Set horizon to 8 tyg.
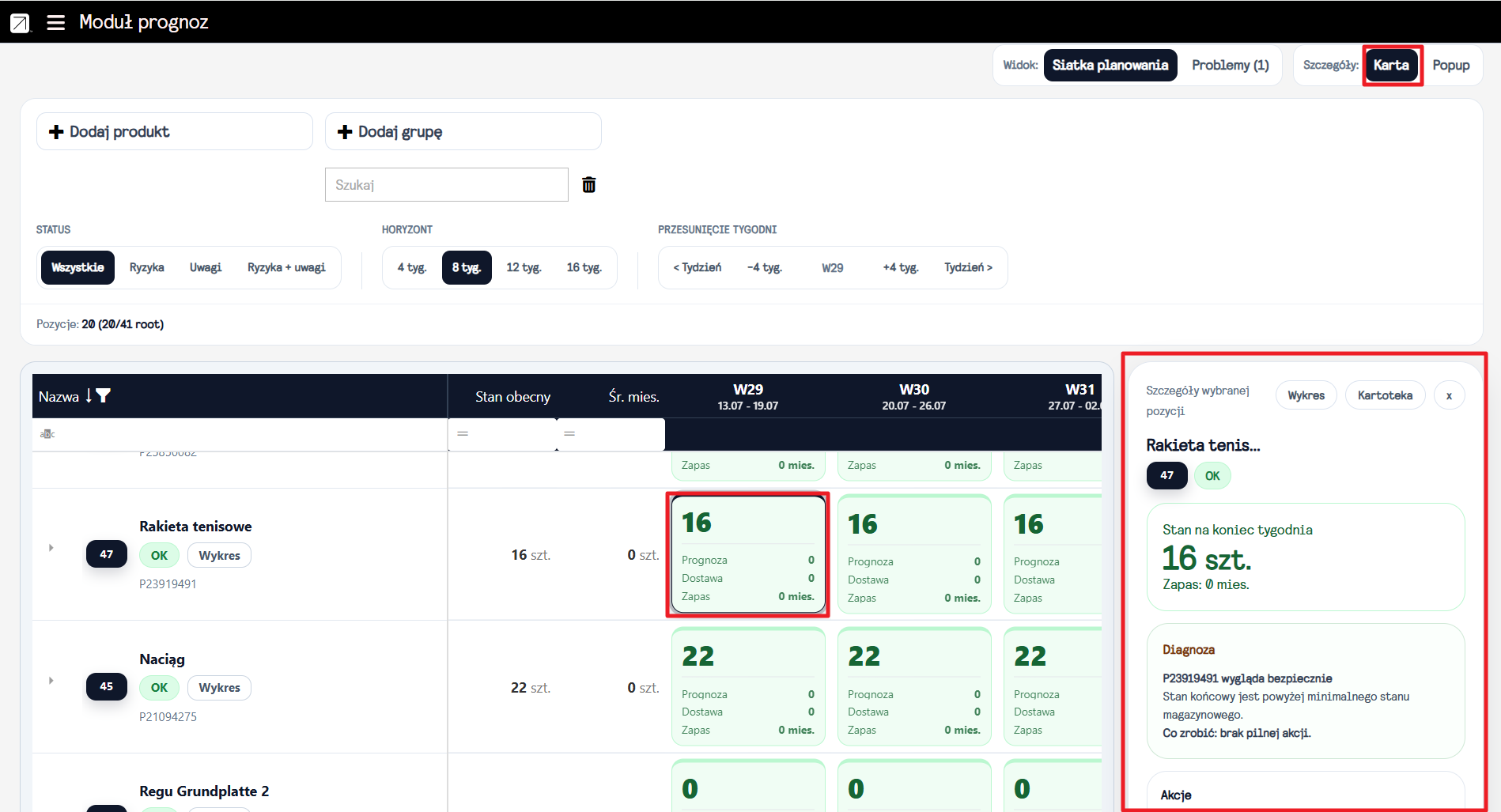 pyautogui.click(x=467, y=267)
